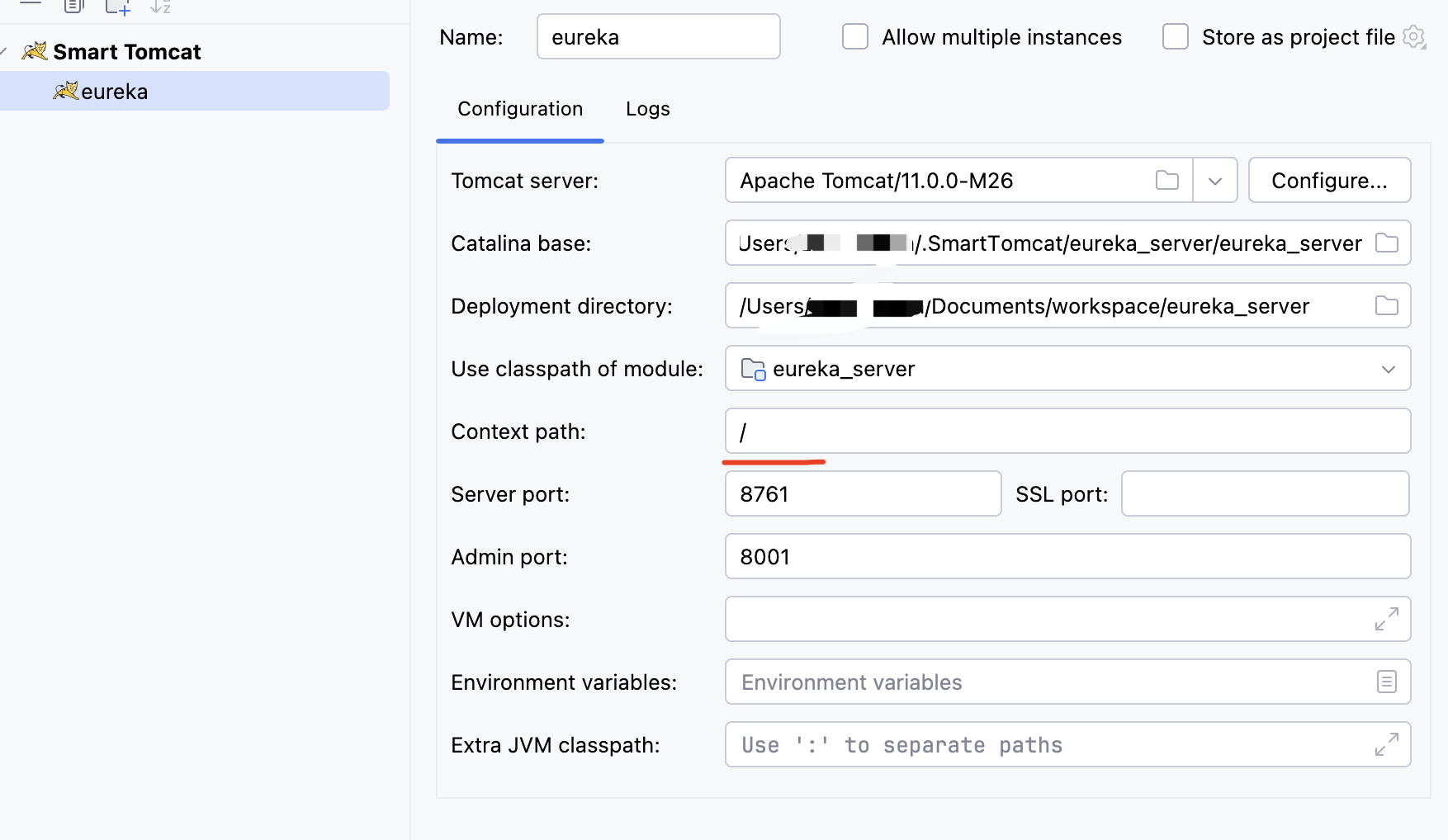1448x840 pixels.
Task: Click folder icon in Tomcat server field
Action: click(1166, 180)
